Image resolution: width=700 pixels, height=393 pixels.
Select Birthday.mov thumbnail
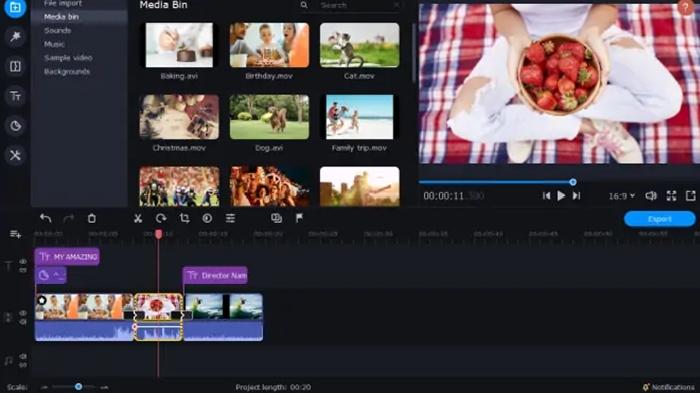269,45
